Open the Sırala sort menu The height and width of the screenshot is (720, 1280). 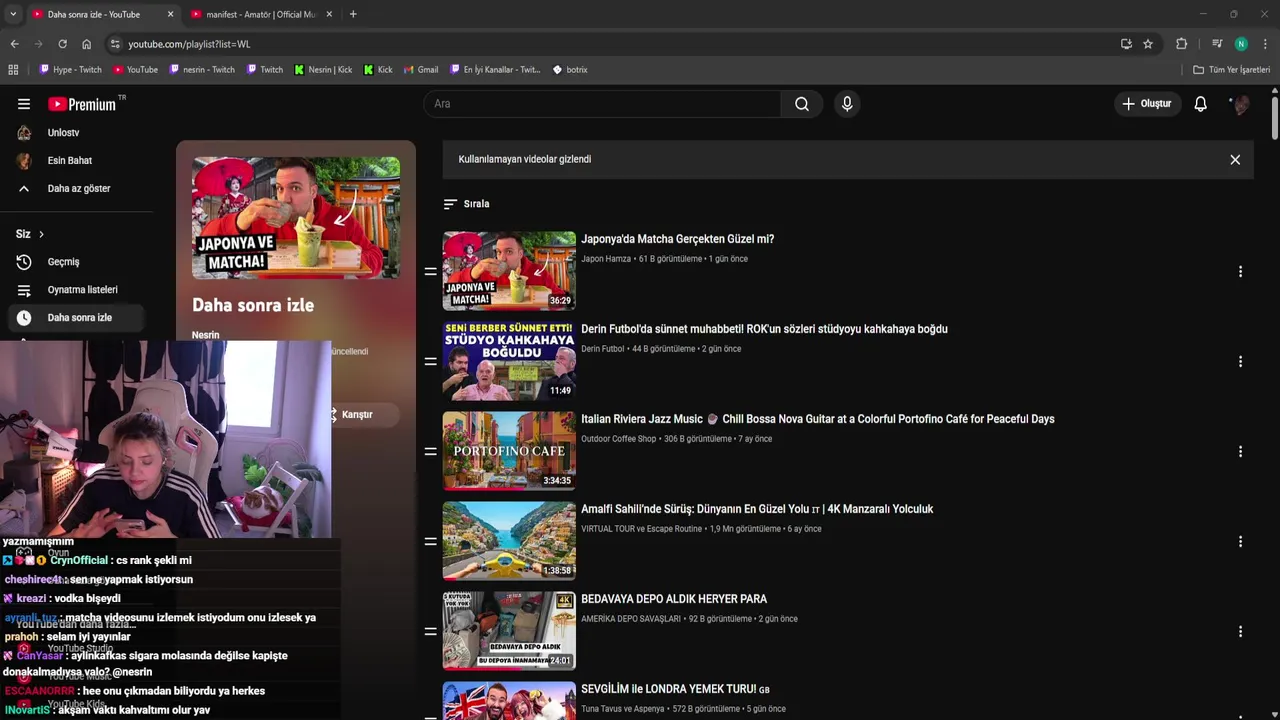click(466, 204)
